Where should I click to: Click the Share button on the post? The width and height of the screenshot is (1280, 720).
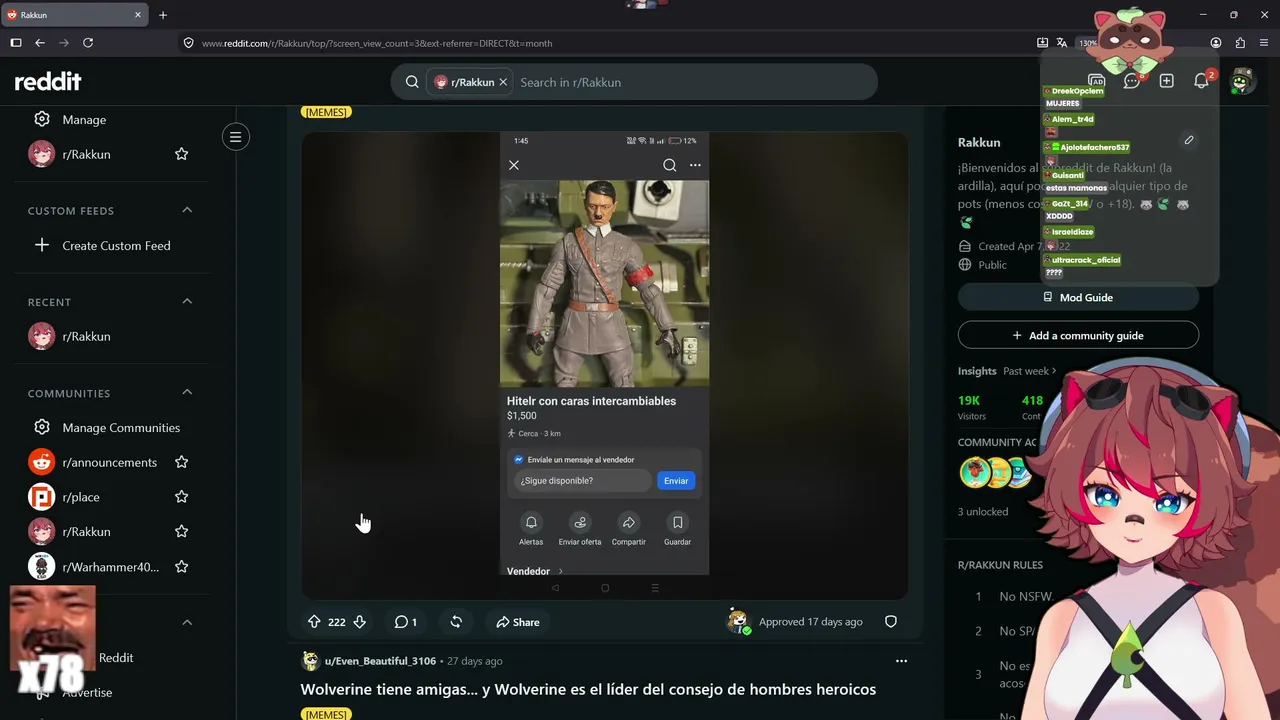tap(518, 622)
